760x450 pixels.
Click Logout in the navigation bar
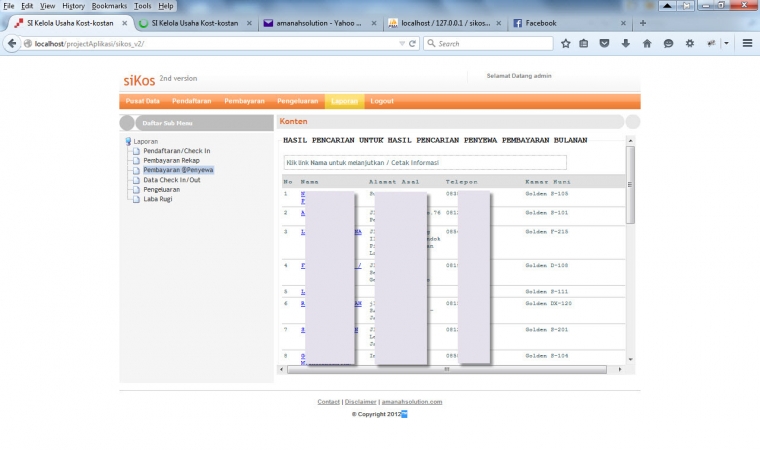381,101
